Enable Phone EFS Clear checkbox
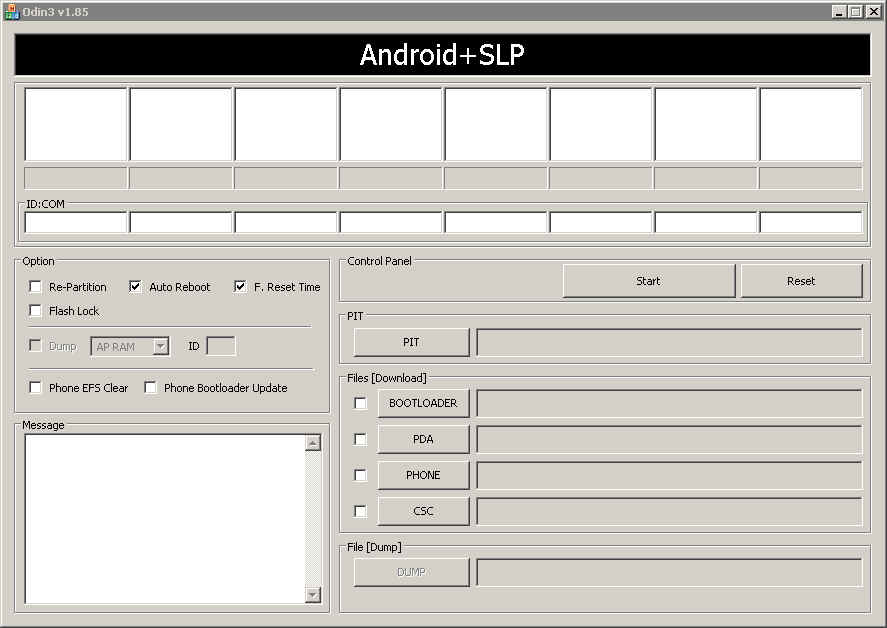The width and height of the screenshot is (887, 628). 35,388
